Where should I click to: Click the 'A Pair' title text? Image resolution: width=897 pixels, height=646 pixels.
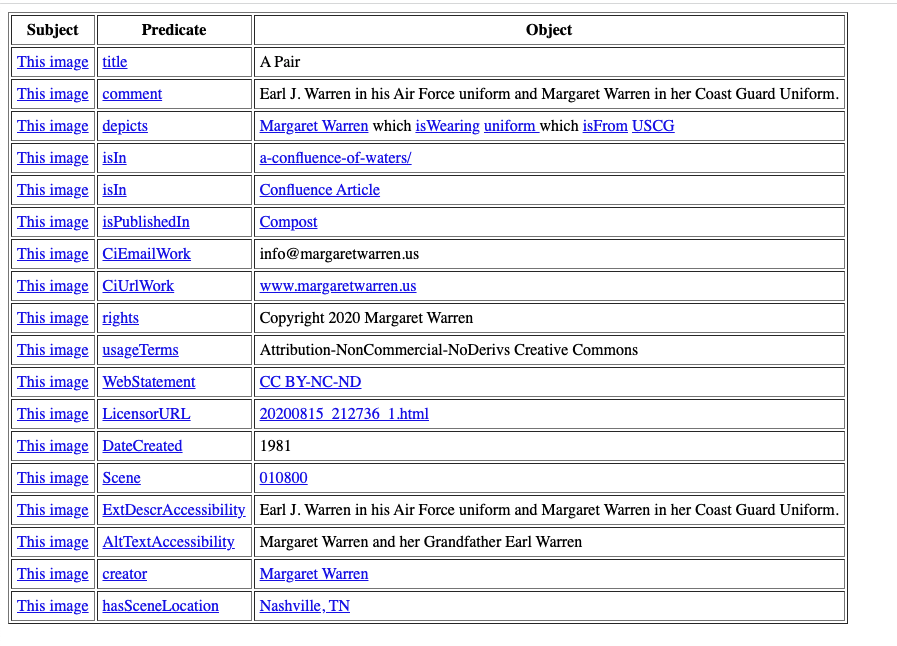[280, 62]
